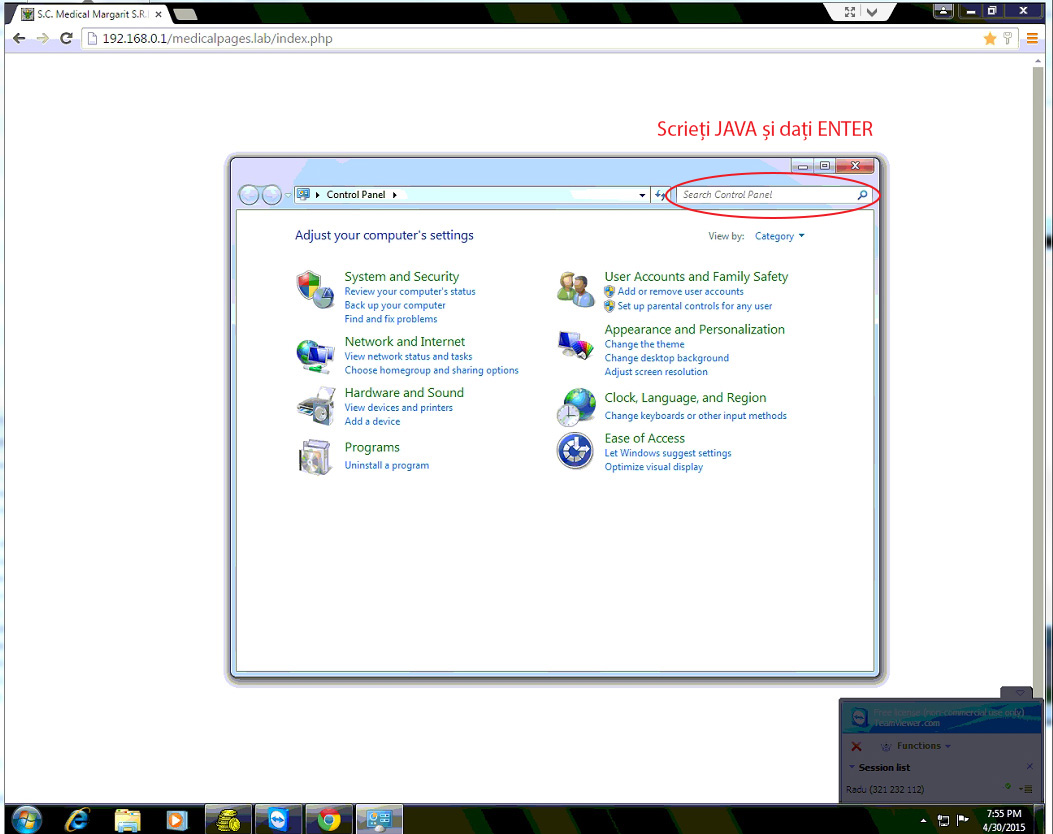Viewport: 1053px width, 834px height.
Task: Open Appearance and Personalization heading
Action: [694, 330]
